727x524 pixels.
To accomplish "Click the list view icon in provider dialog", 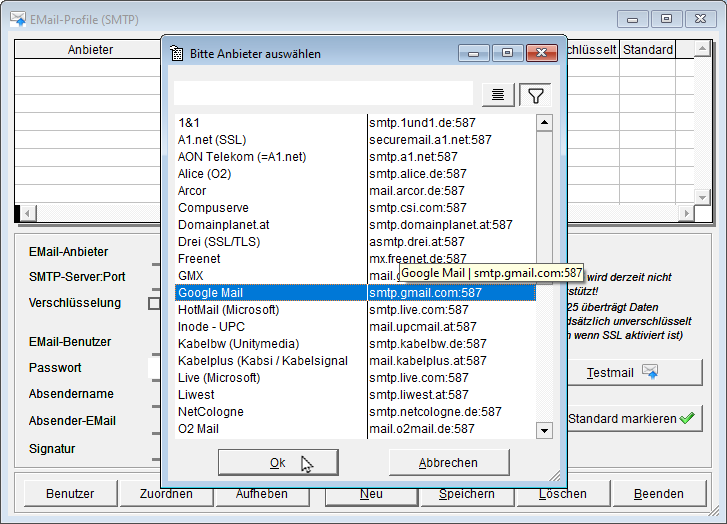I will [498, 95].
